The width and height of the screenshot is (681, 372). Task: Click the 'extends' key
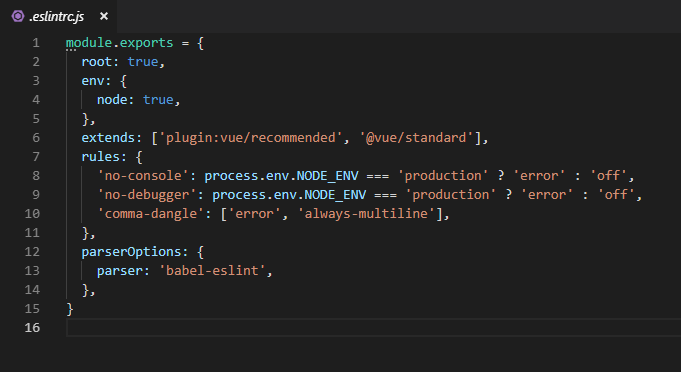[x=108, y=138]
